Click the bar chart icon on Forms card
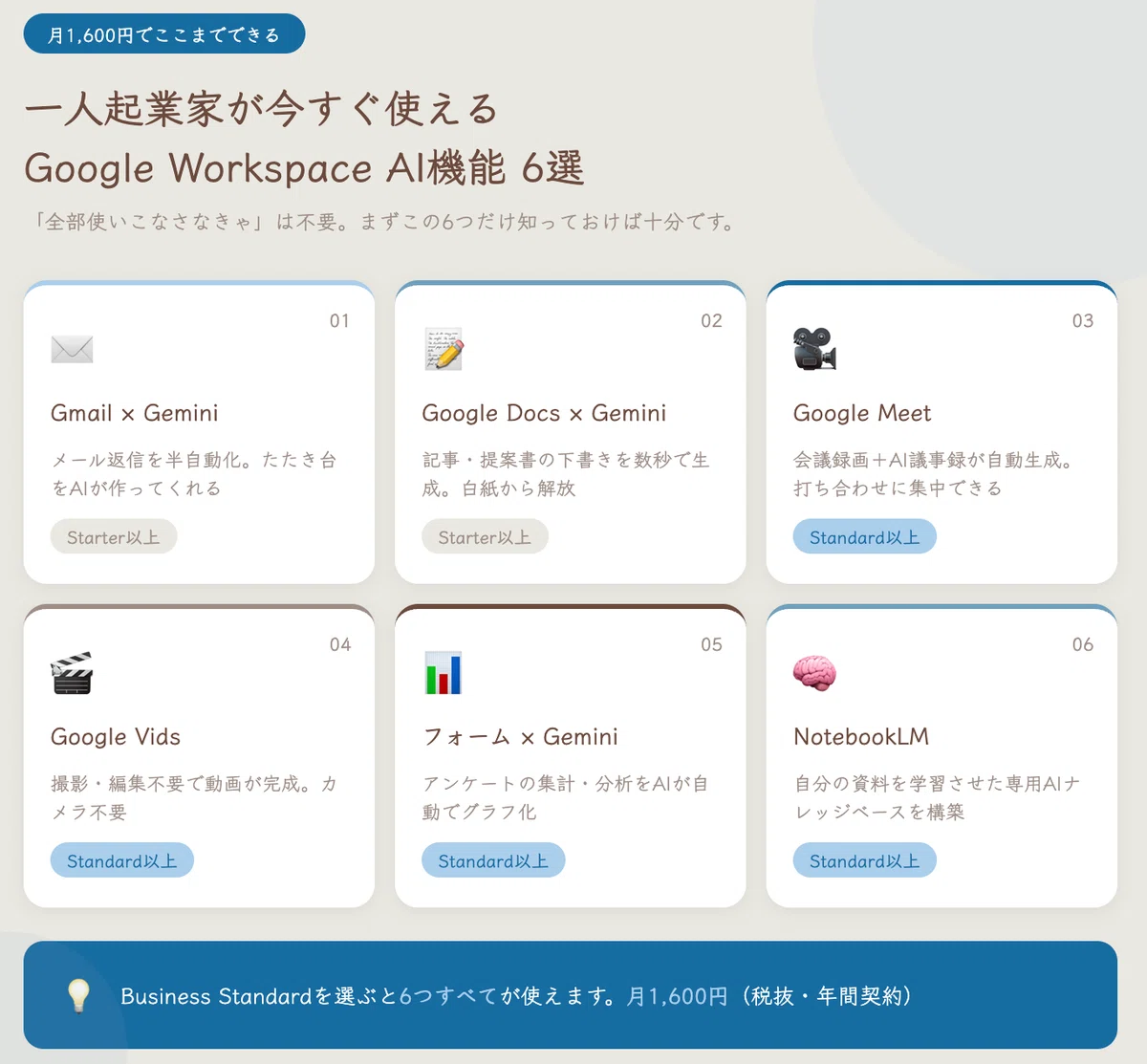 coord(444,673)
